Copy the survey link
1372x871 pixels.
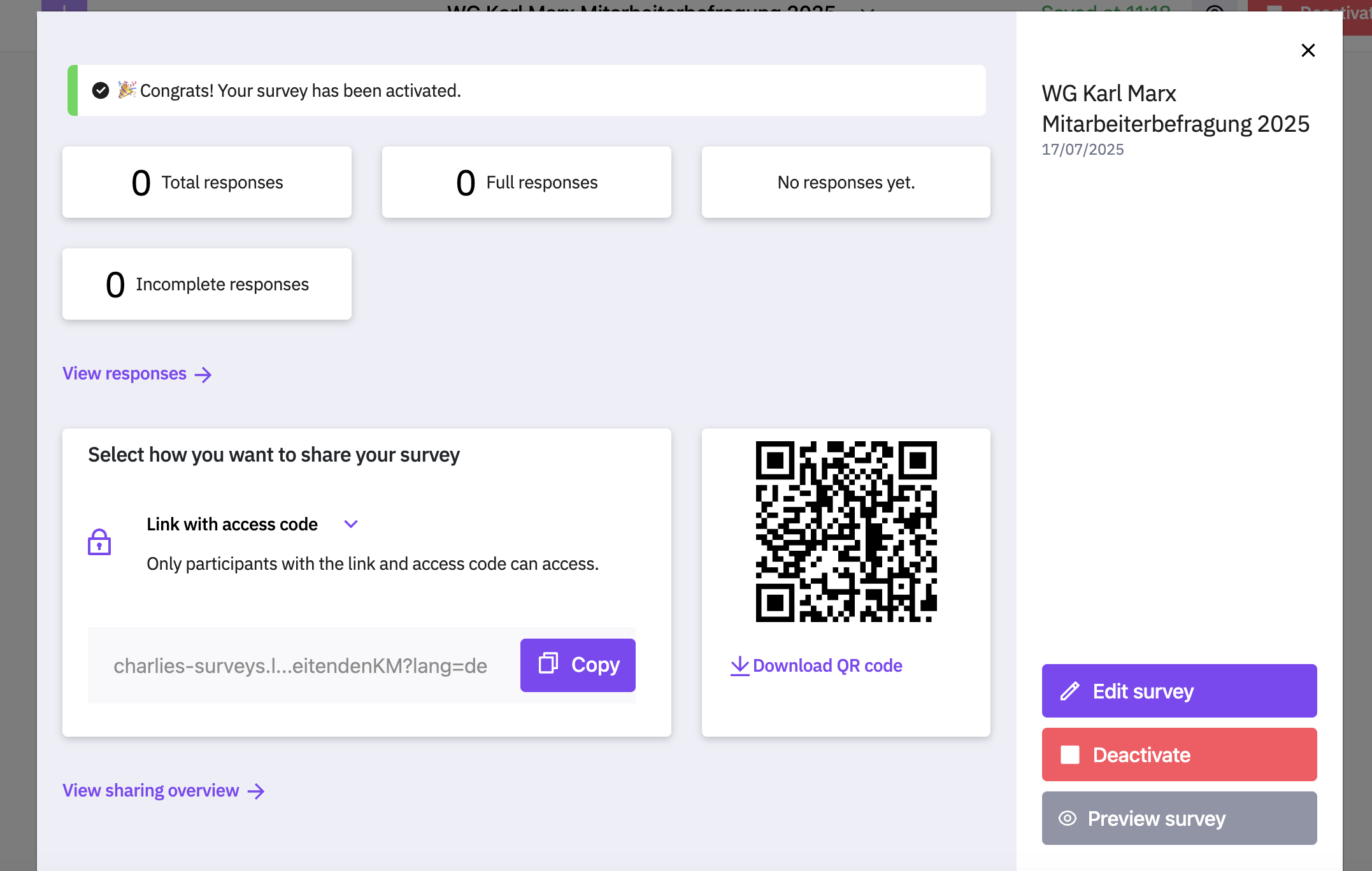[x=578, y=665]
